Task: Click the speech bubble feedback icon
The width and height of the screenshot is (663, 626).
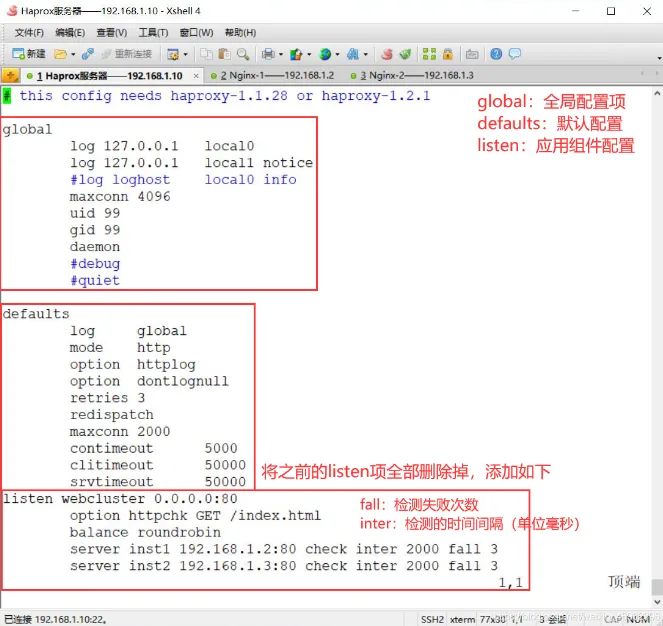Action: click(515, 54)
